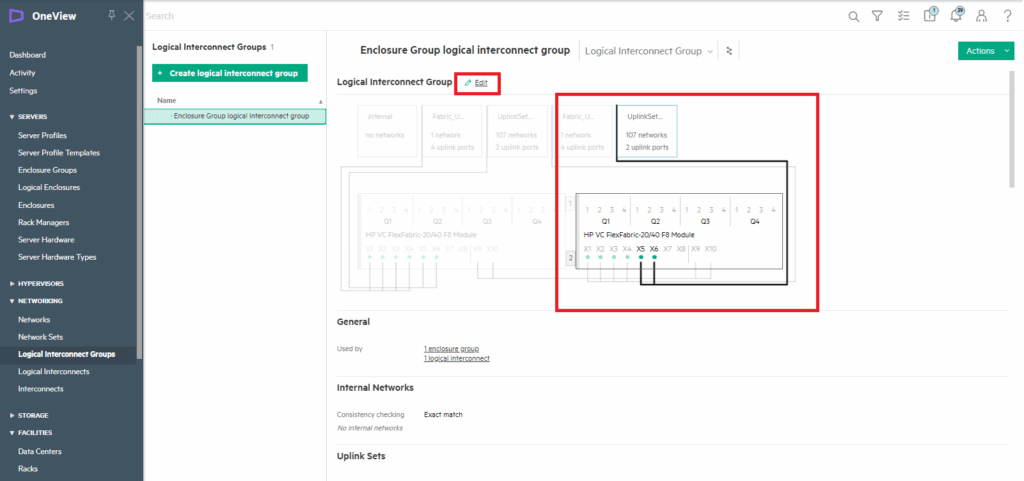1024x481 pixels.
Task: Open the notification bell icon
Action: [956, 15]
